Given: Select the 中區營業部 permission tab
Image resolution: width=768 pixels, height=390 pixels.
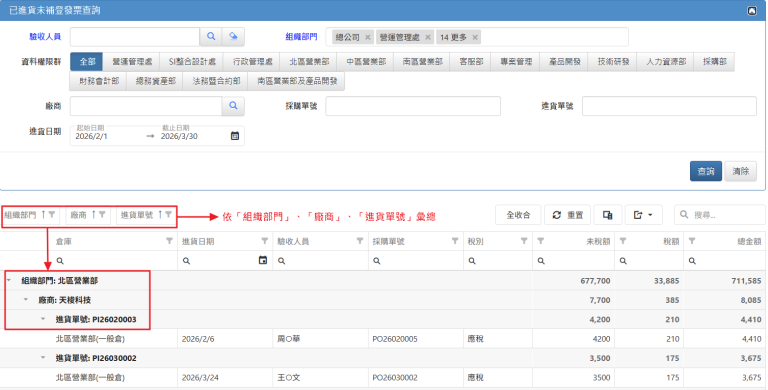Looking at the screenshot, I should (366, 62).
